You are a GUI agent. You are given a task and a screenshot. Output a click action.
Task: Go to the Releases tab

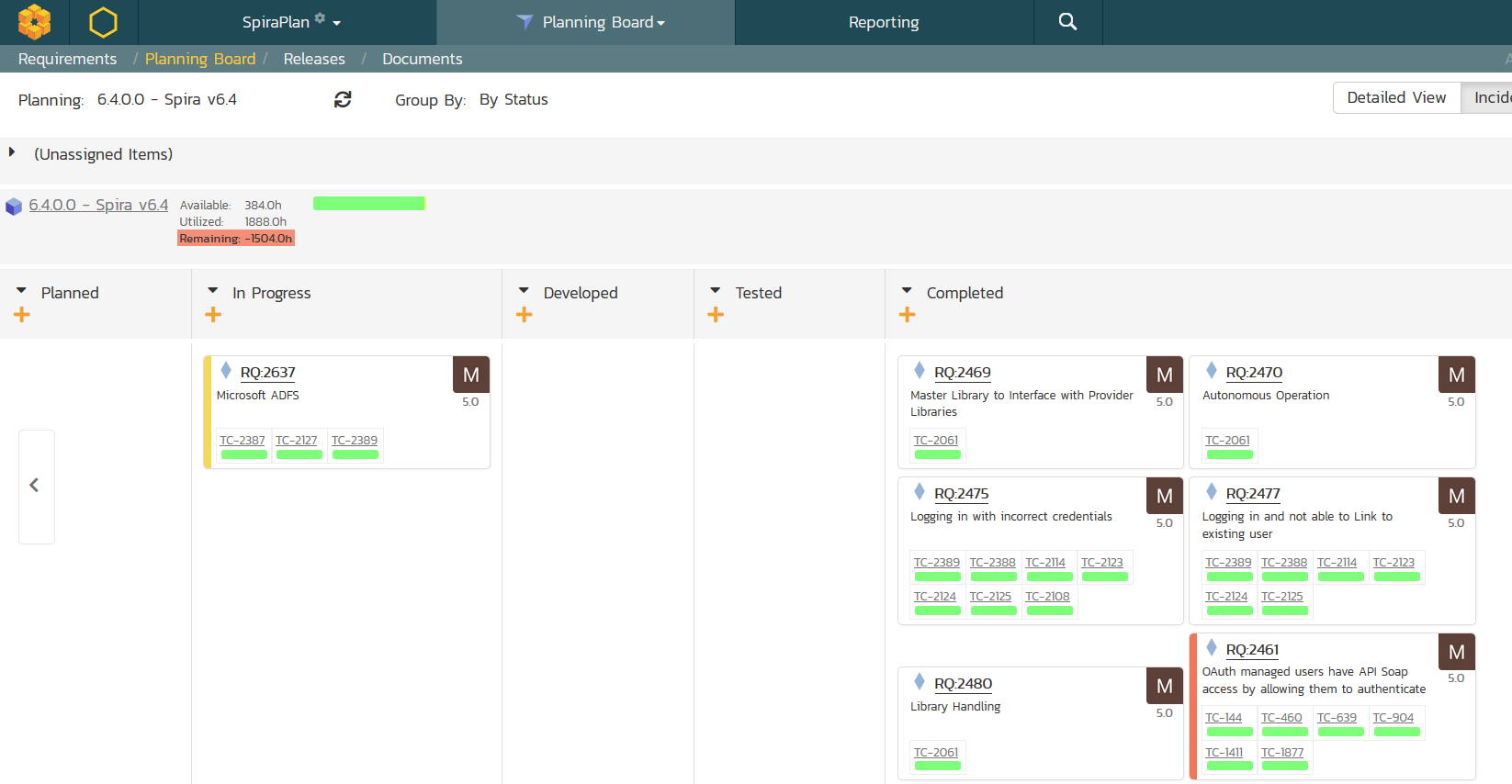(x=314, y=59)
